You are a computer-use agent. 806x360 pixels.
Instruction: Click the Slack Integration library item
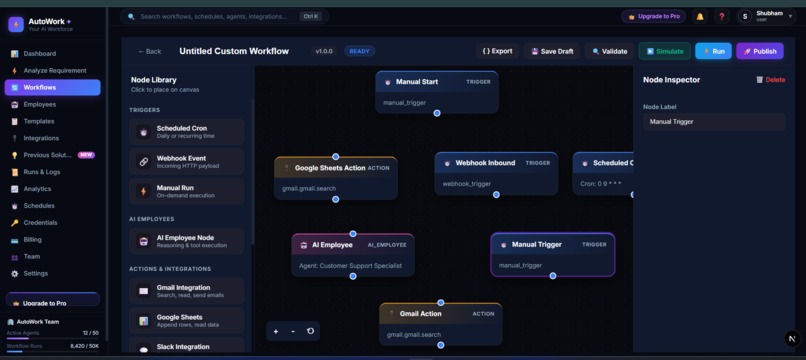point(186,346)
